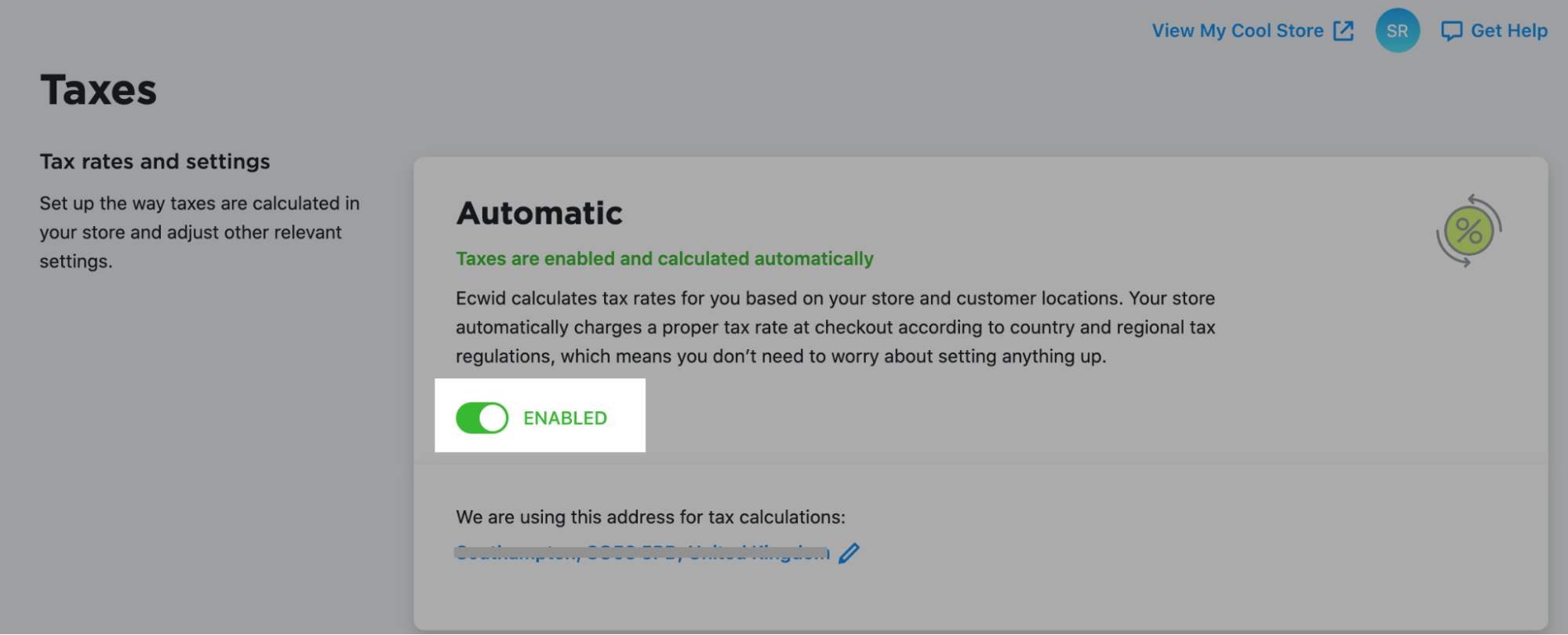Click the automatic tax percent icon
Image resolution: width=1568 pixels, height=635 pixels.
point(1468,231)
